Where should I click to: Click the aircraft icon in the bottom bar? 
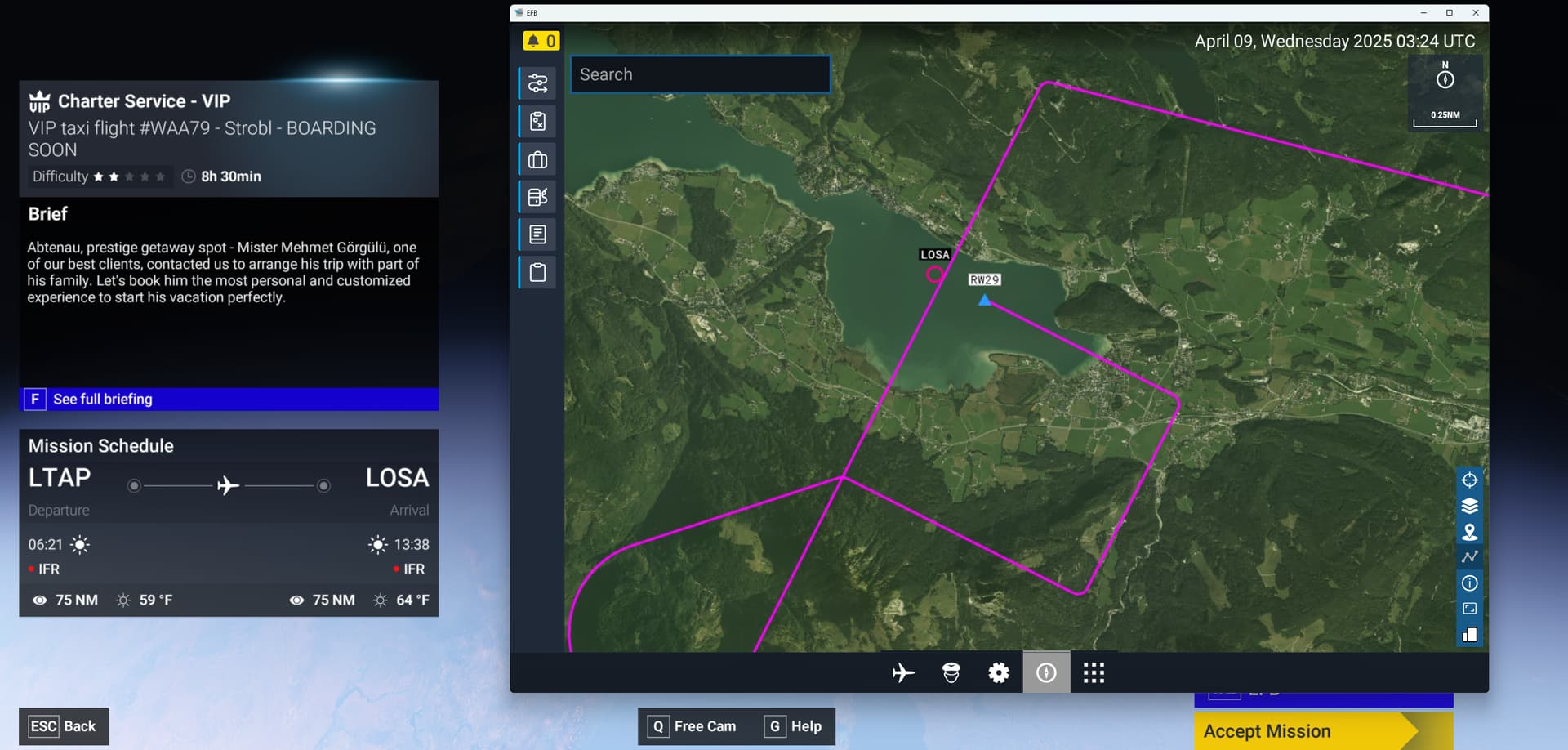pos(902,672)
